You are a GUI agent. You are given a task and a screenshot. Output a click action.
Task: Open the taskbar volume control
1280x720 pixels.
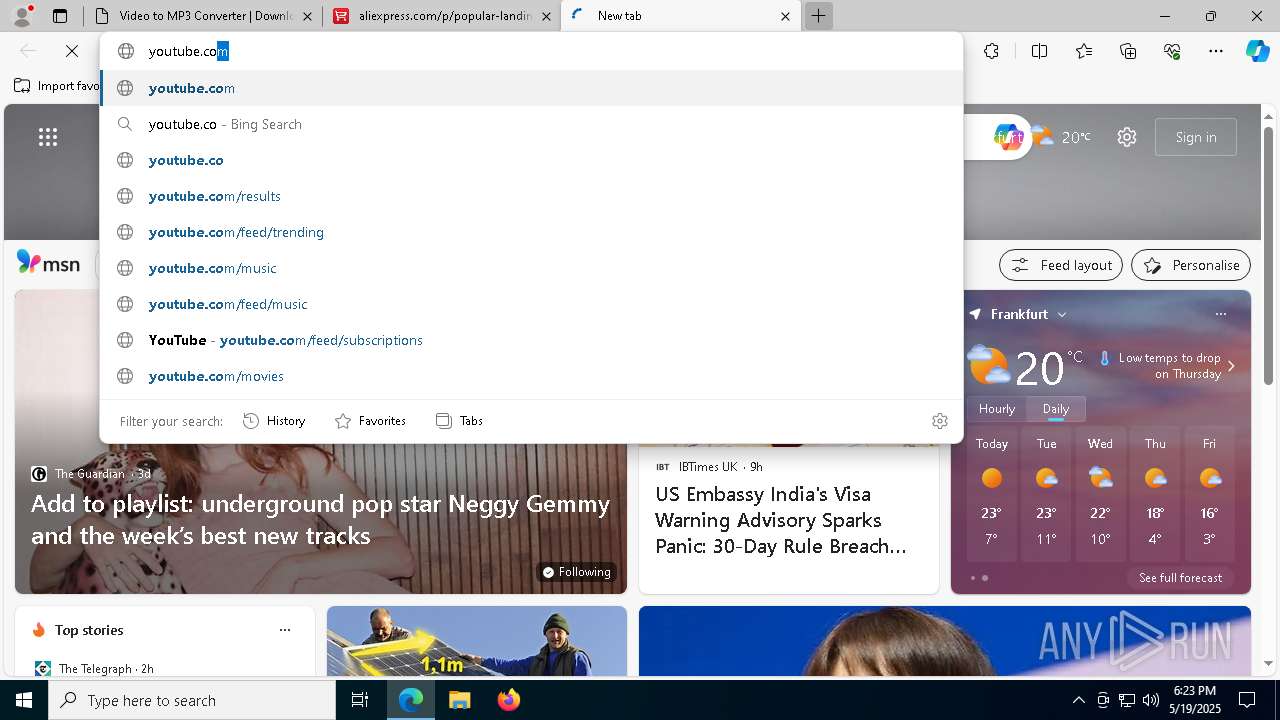click(x=1151, y=700)
